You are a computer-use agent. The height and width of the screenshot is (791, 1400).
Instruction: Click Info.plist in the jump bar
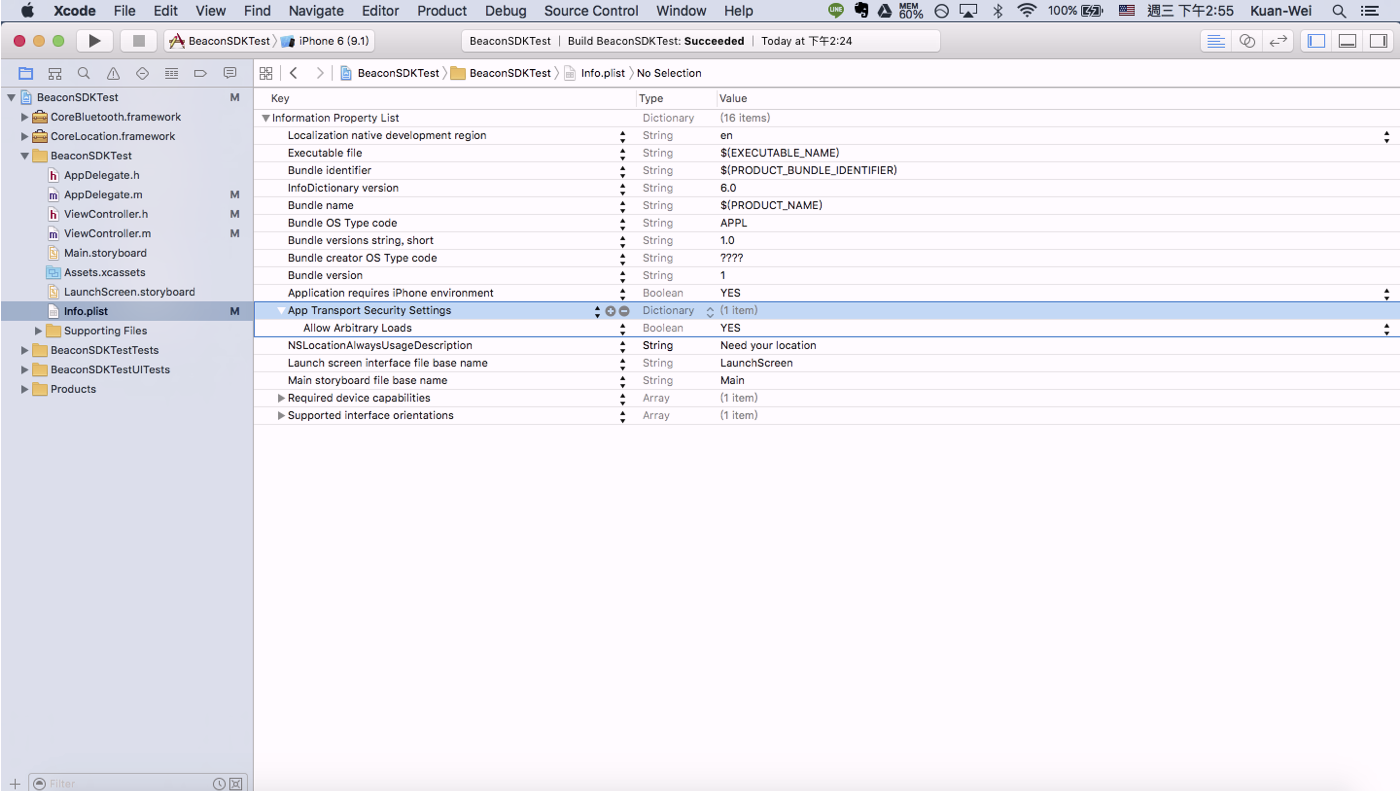pyautogui.click(x=595, y=73)
